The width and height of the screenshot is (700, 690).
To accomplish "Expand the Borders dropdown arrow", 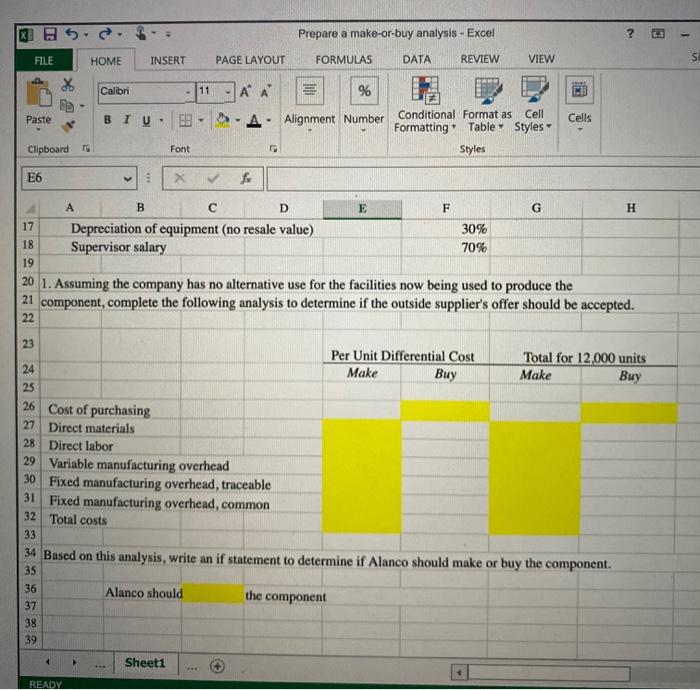I will point(201,120).
